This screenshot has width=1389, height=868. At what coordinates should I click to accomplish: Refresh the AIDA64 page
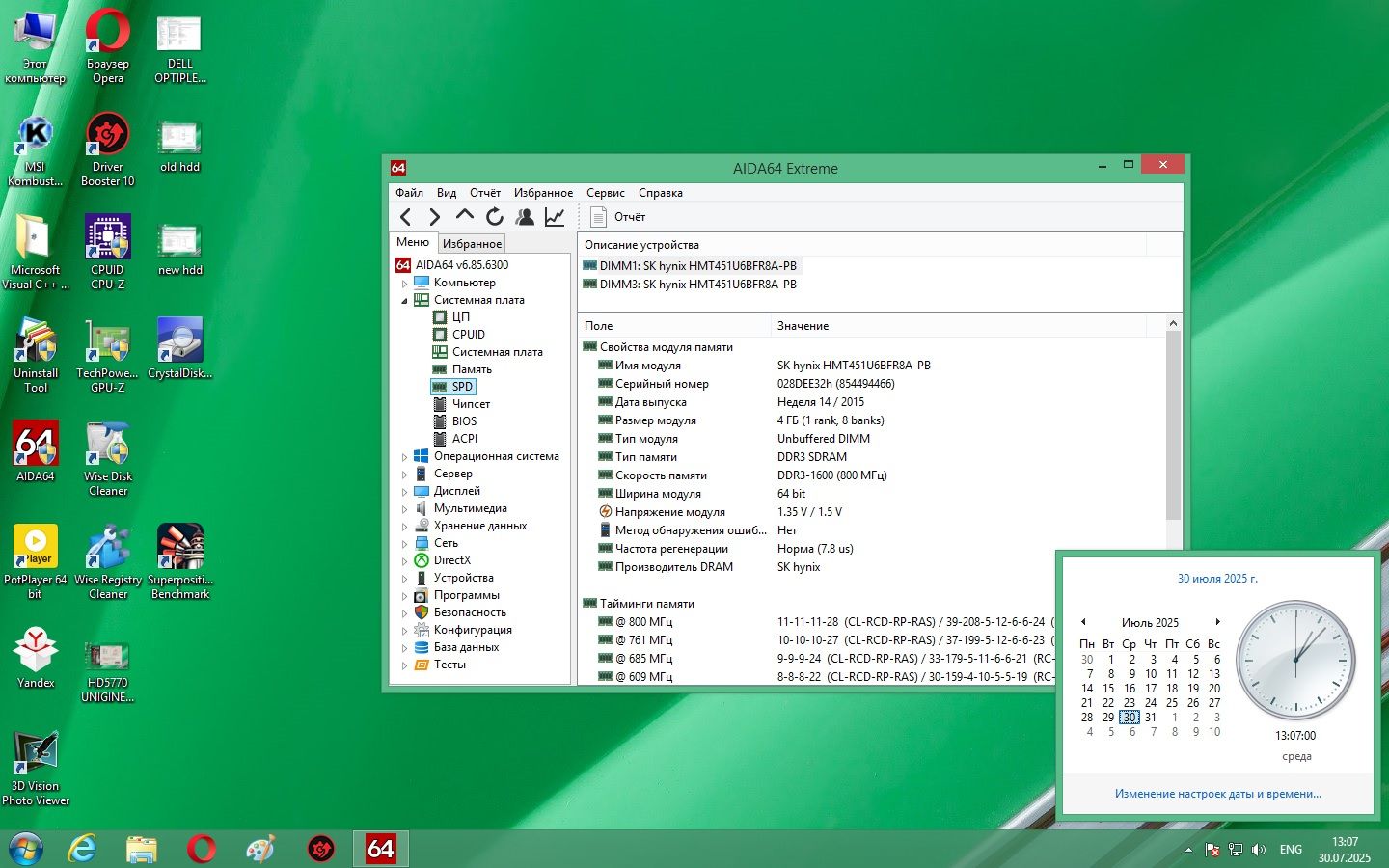(x=495, y=217)
